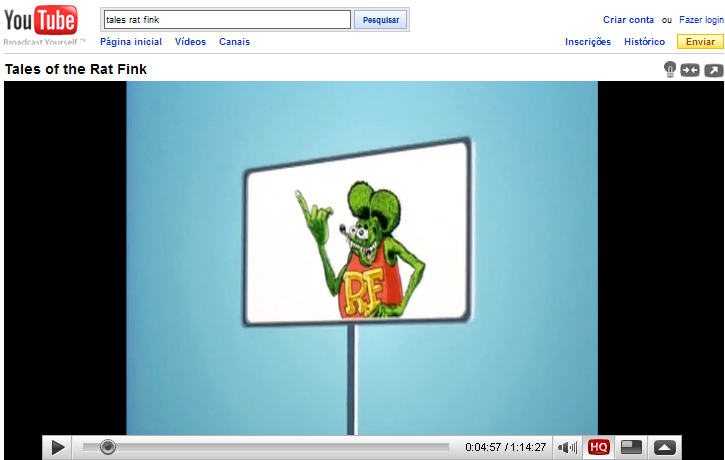Viewport: 725px width, 460px height.
Task: Open the Canais tab
Action: [234, 42]
